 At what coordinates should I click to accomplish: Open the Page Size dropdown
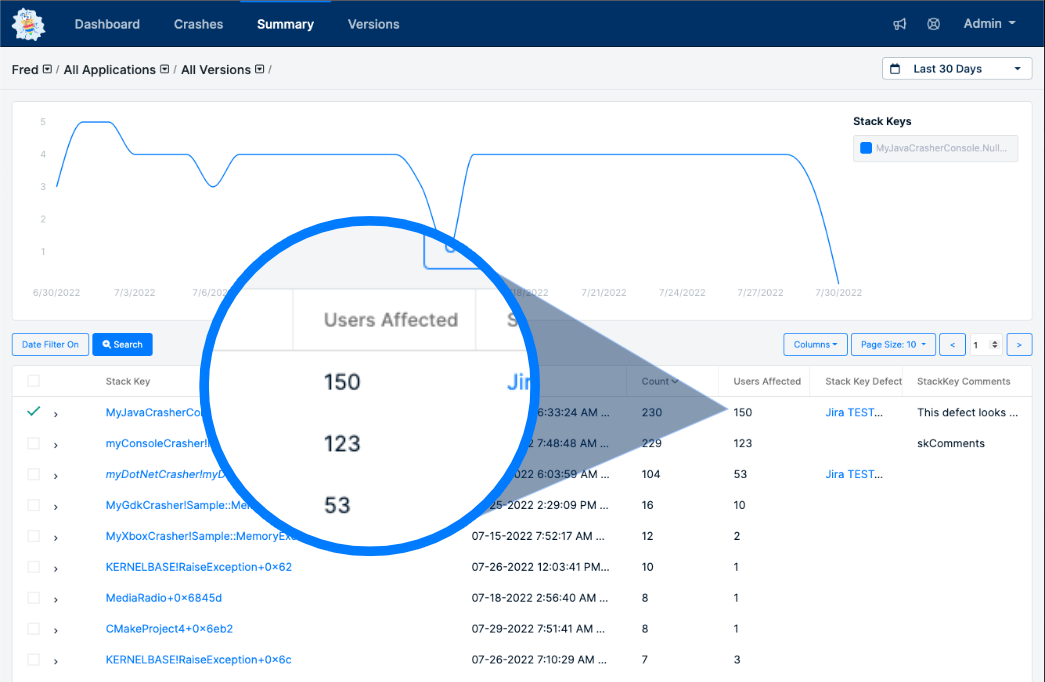[x=892, y=344]
